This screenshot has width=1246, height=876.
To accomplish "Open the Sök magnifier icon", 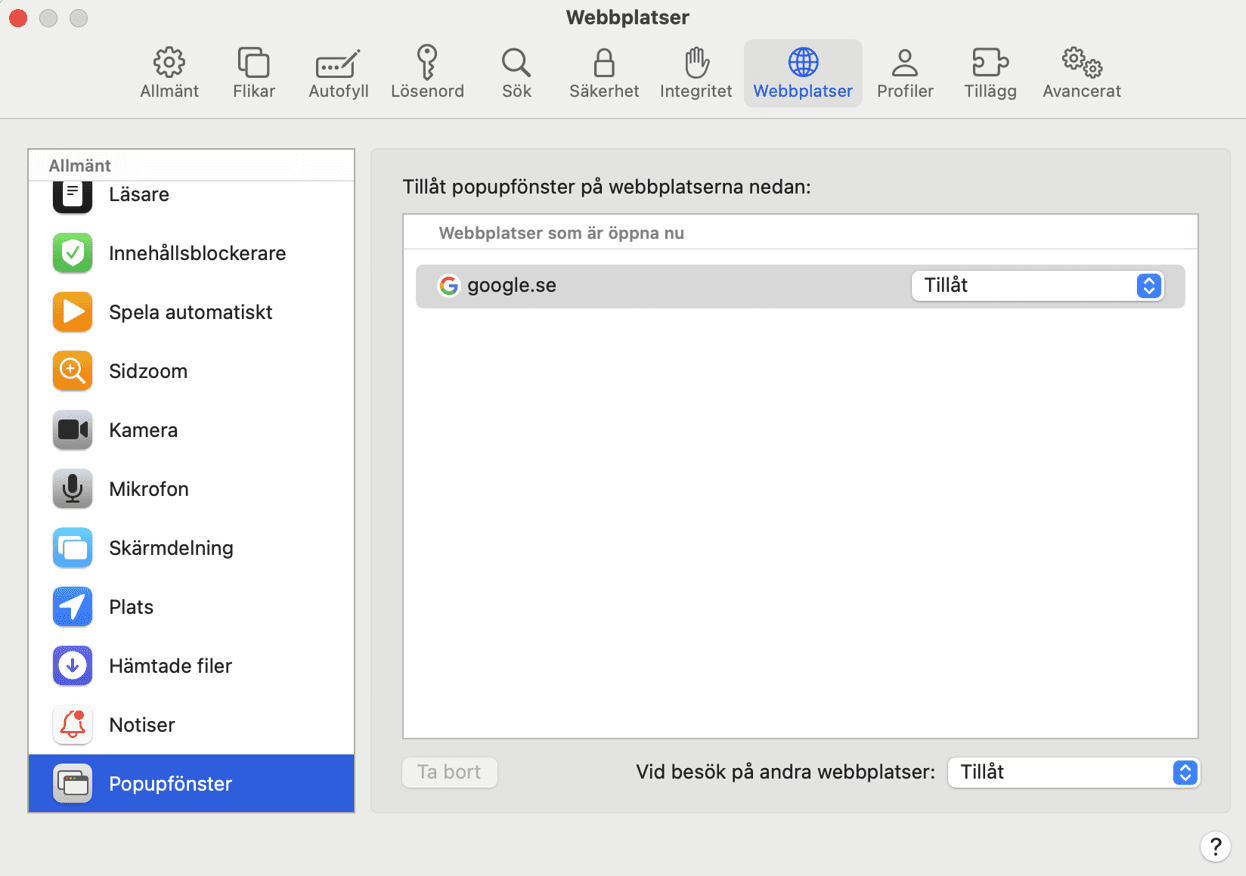I will (516, 62).
